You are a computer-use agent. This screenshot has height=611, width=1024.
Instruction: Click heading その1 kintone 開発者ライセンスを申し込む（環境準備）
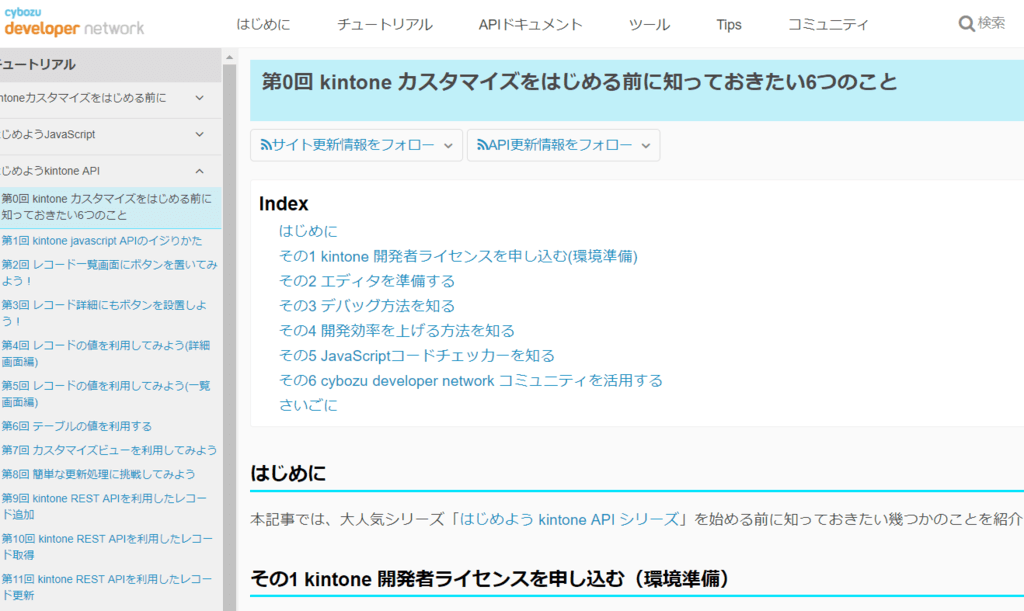point(490,579)
